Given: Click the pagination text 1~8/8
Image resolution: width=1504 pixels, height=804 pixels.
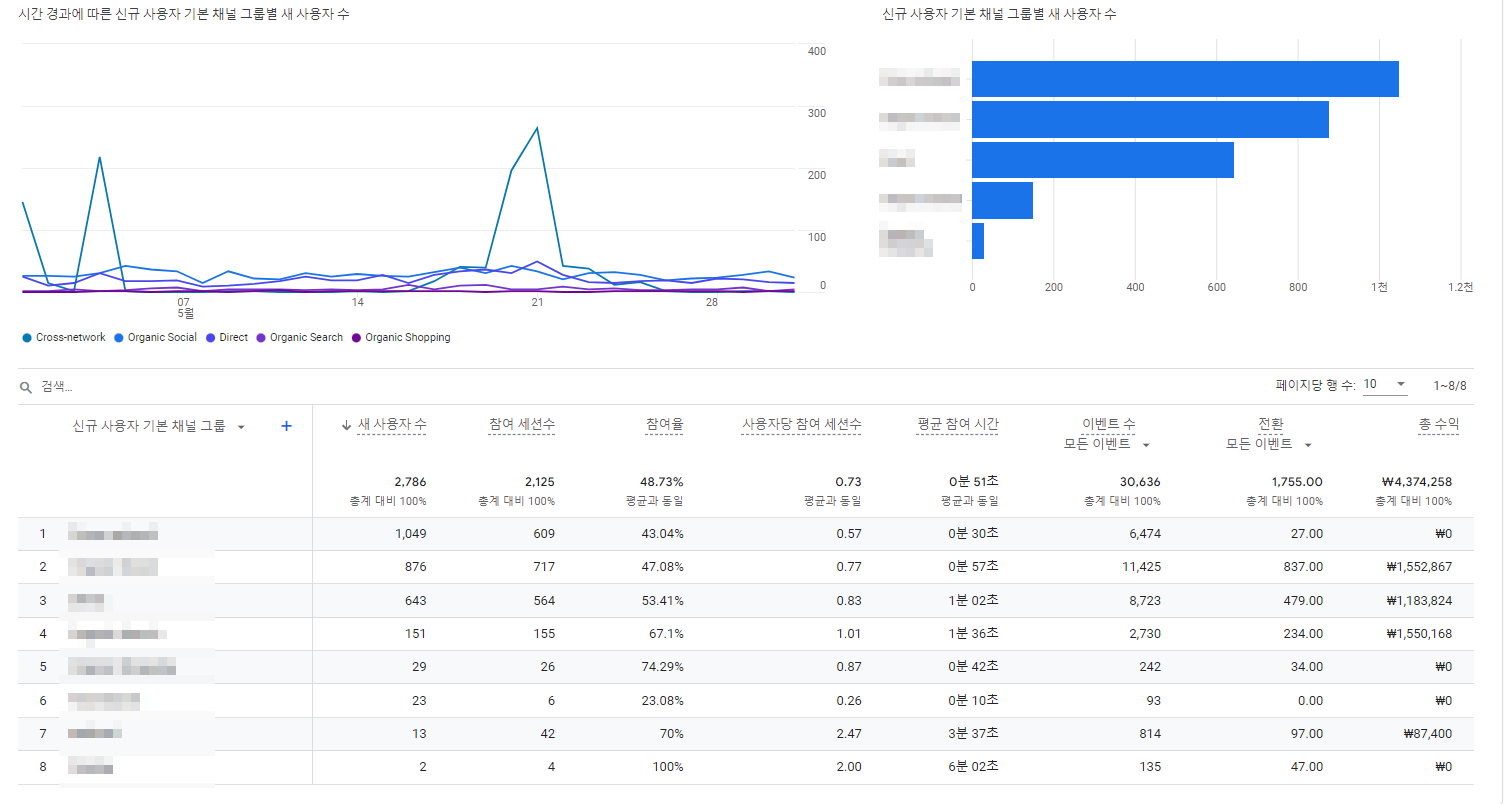Looking at the screenshot, I should (x=1450, y=385).
